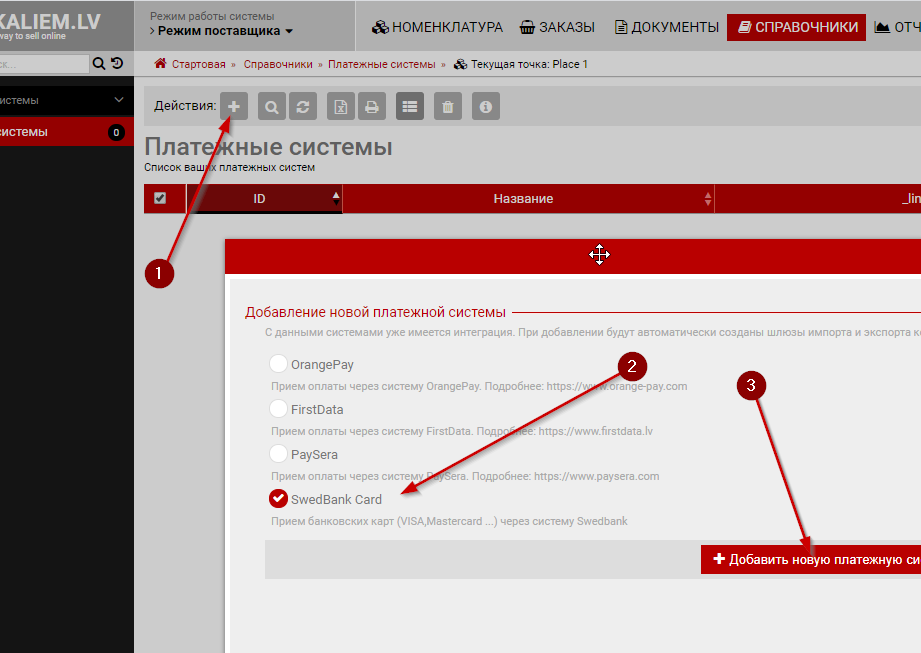Print the payment systems list
Viewport: 921px width, 653px height.
[371, 106]
